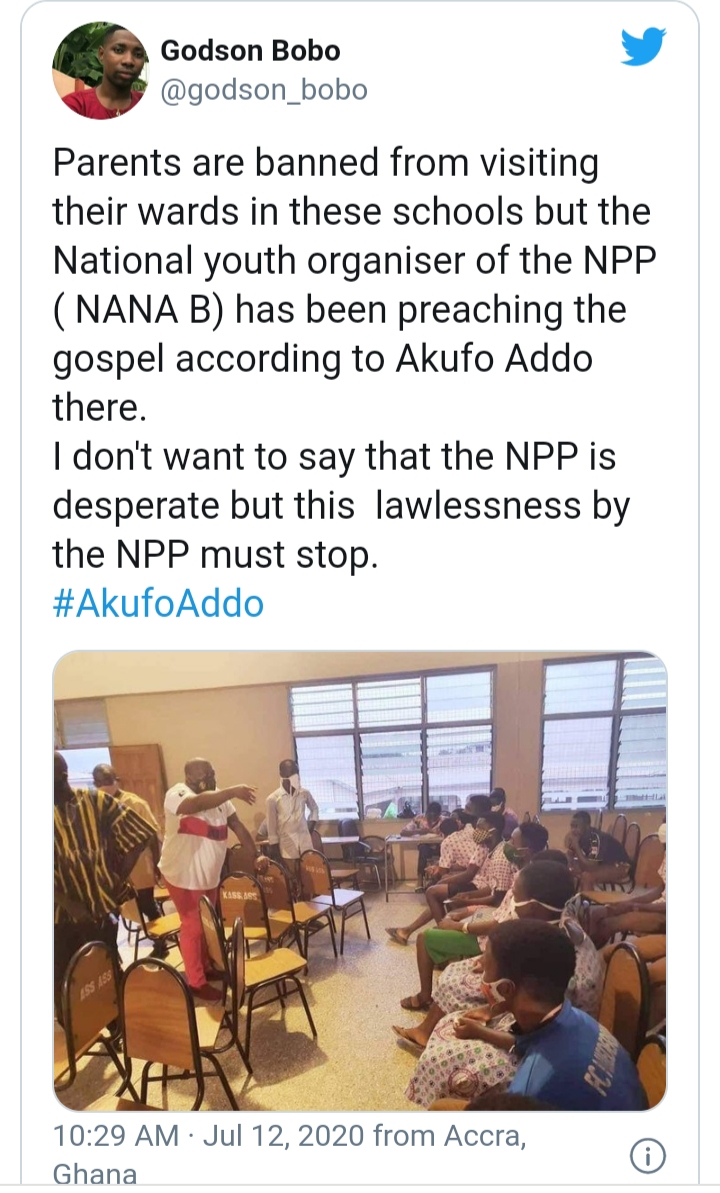This screenshot has height=1193, width=720.
Task: Click the Twitter bird logo
Action: (x=643, y=48)
